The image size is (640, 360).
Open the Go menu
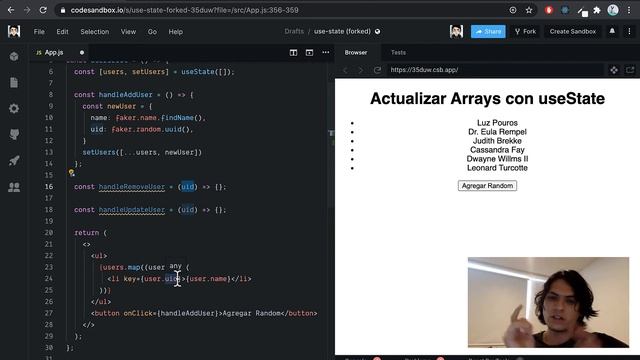152,31
